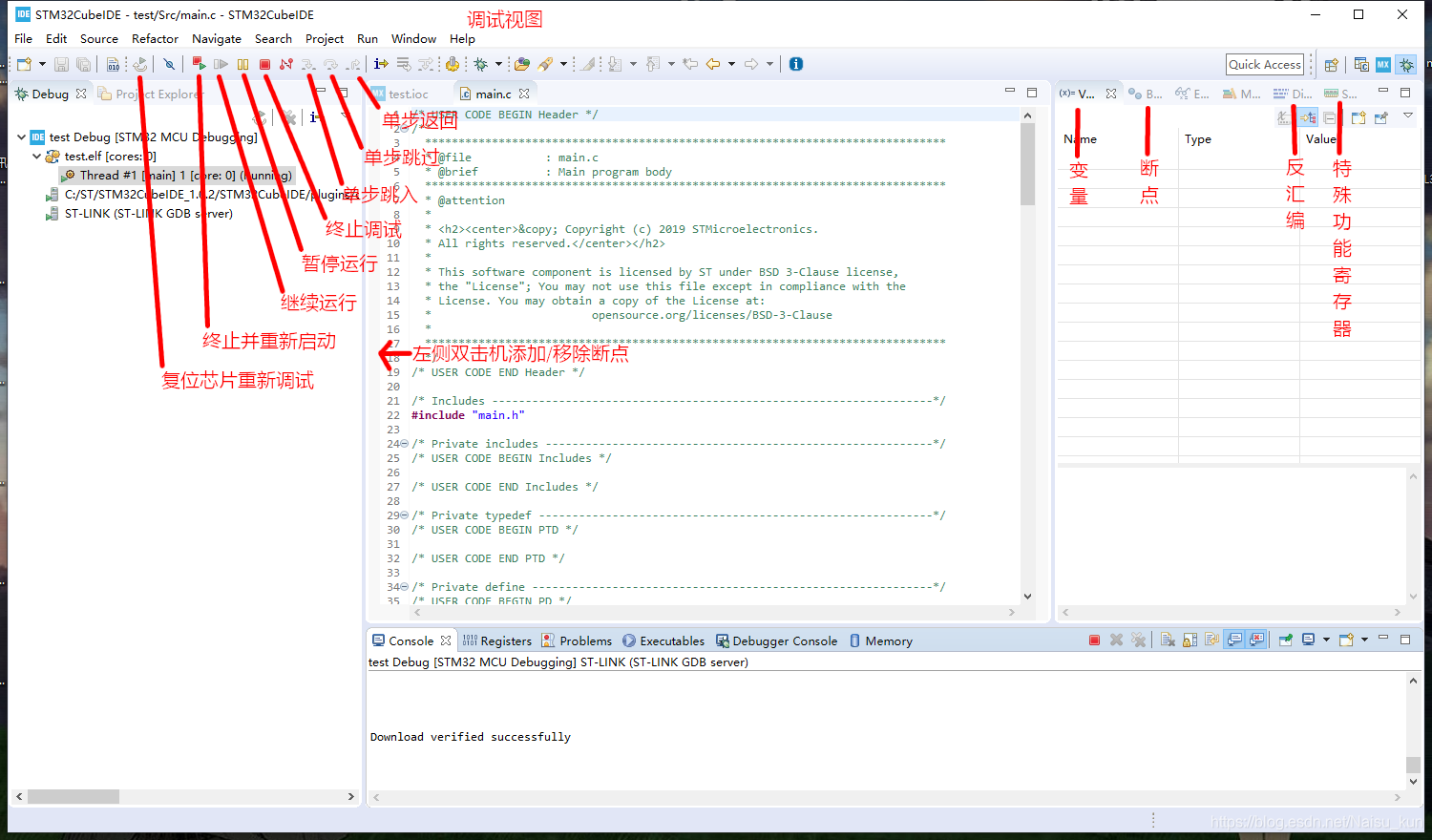Open the File menu
1432x840 pixels.
click(24, 39)
